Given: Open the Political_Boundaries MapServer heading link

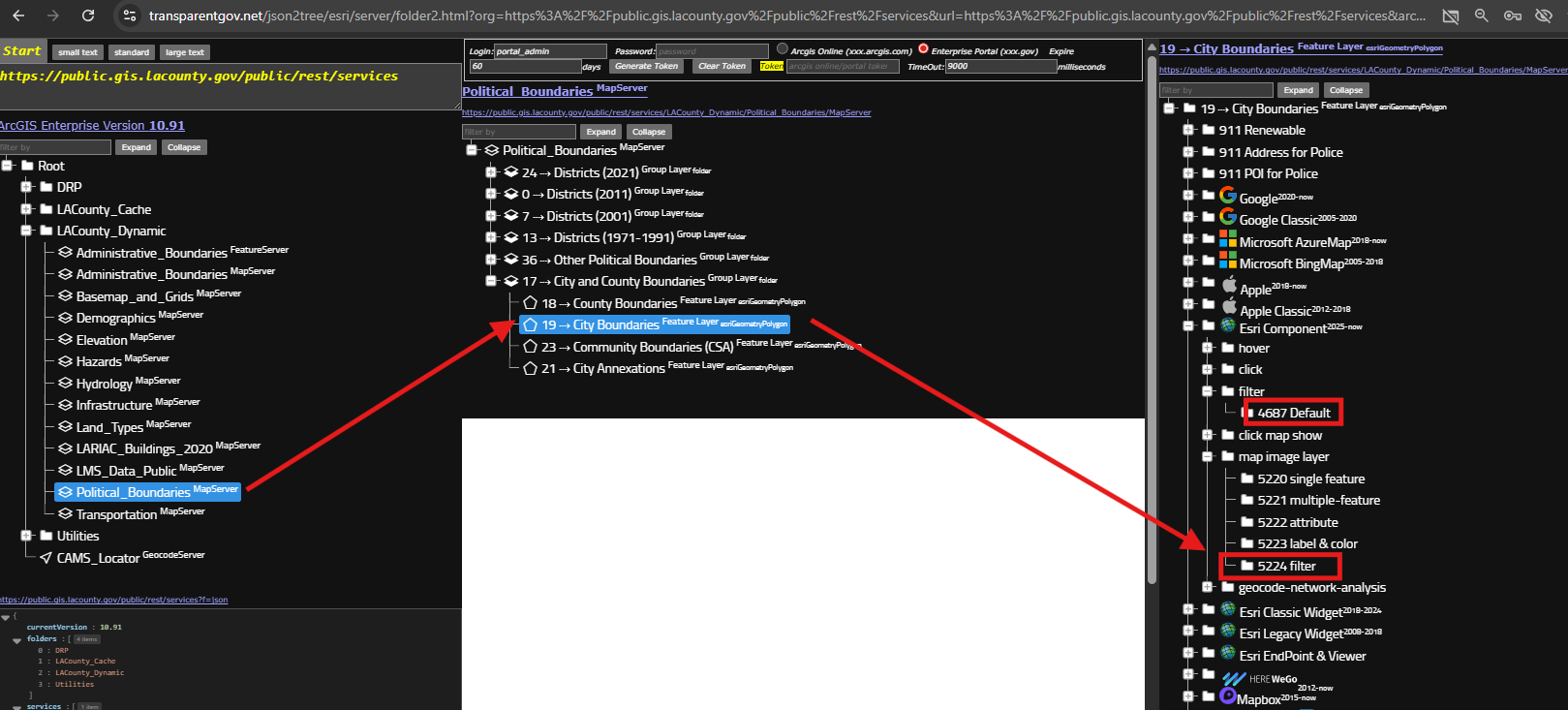Looking at the screenshot, I should click(x=527, y=91).
